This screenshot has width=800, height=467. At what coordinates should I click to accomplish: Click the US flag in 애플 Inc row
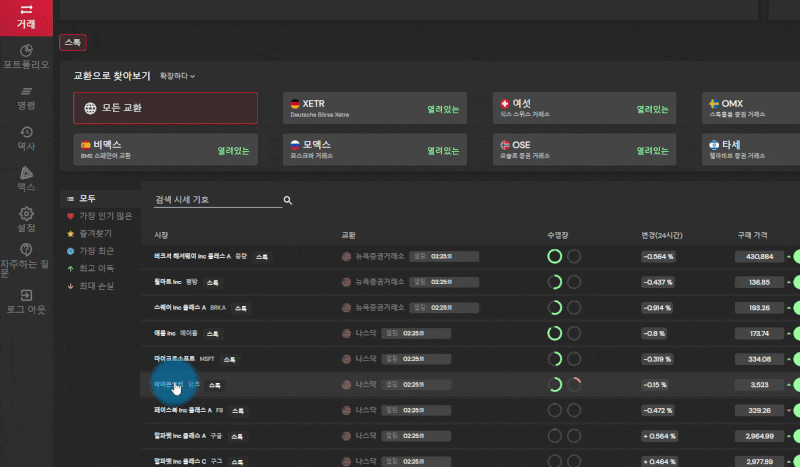[346, 333]
